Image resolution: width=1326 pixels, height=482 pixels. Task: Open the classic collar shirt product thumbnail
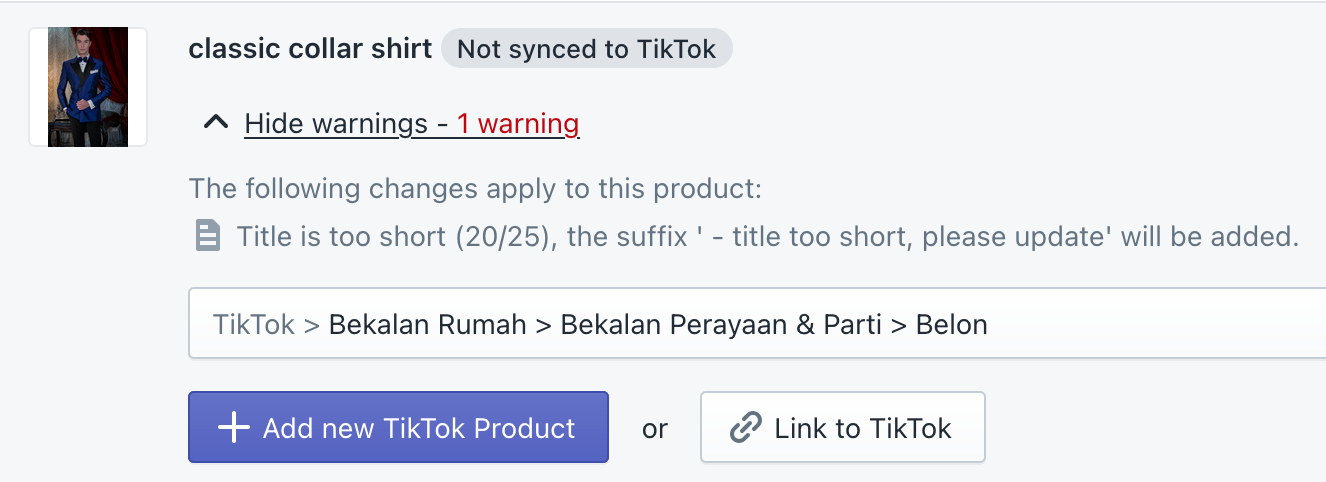pos(88,87)
